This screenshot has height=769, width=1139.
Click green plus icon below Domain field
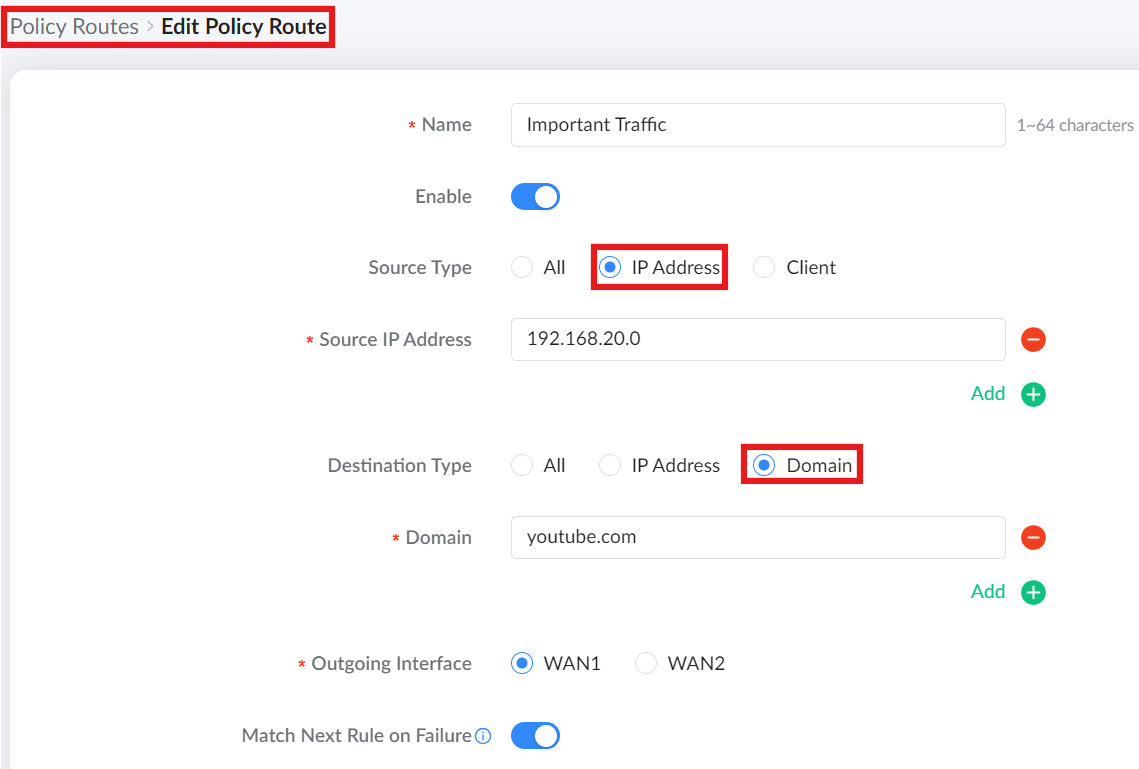pyautogui.click(x=1033, y=593)
